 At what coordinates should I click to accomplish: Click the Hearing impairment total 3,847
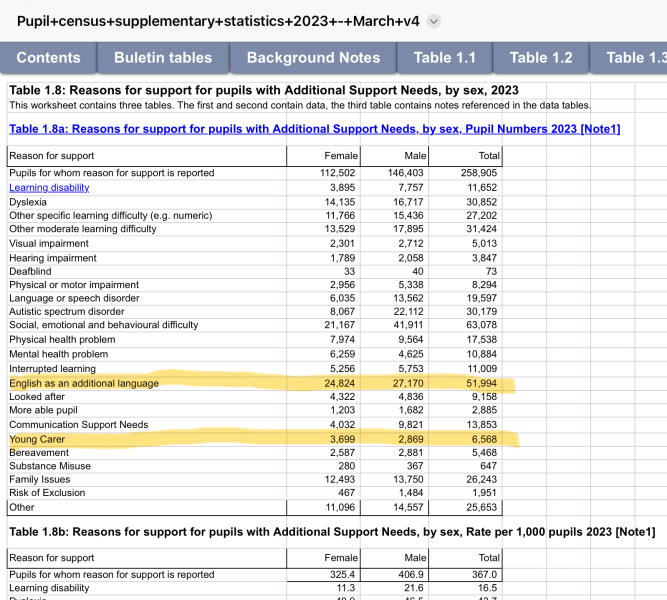point(482,258)
